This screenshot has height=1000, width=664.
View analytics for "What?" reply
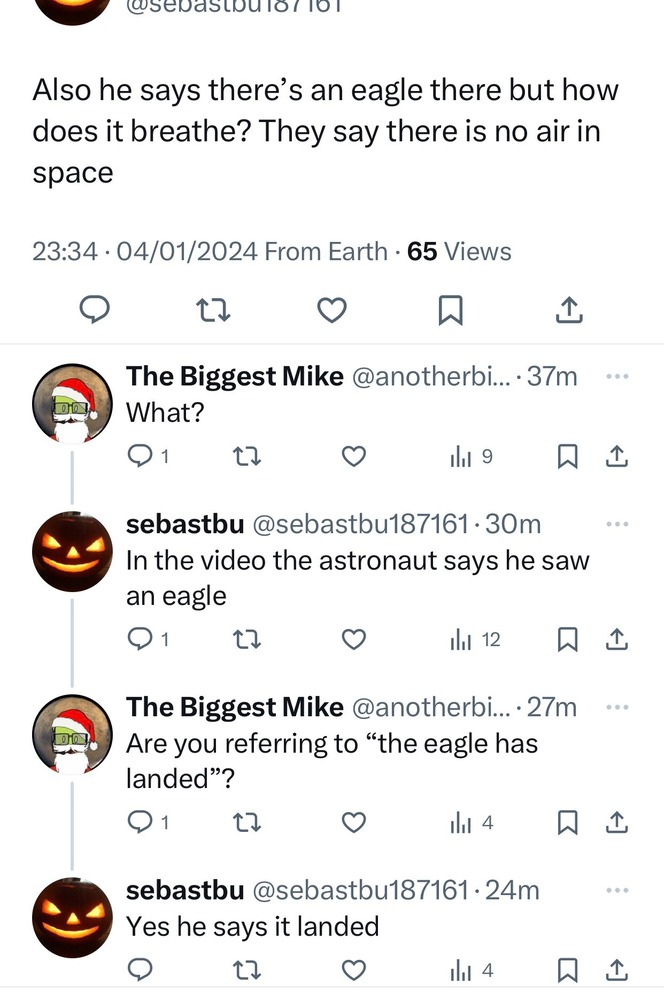471,457
